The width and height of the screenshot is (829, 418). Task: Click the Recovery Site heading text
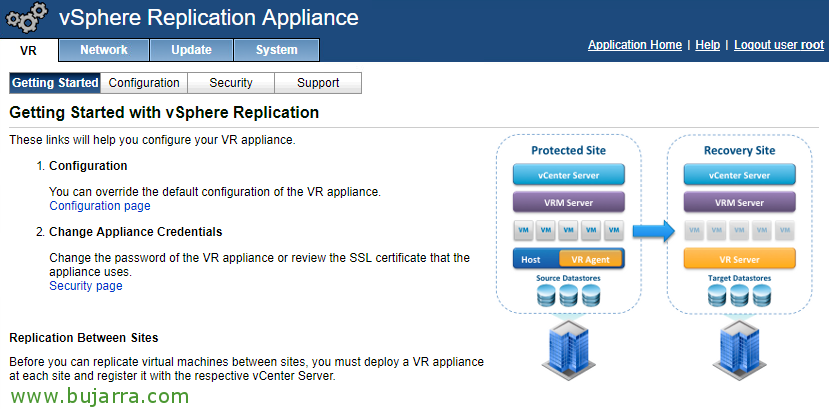pos(739,151)
